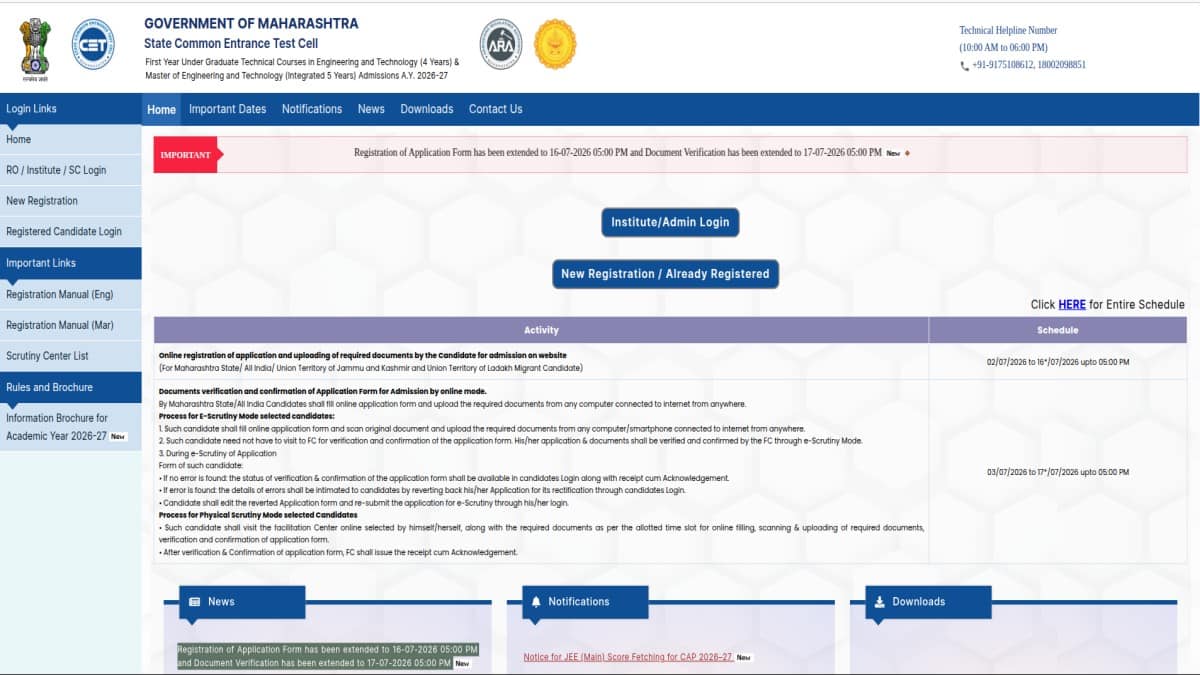Open the Home tab in navigation bar
The width and height of the screenshot is (1200, 675).
[161, 109]
